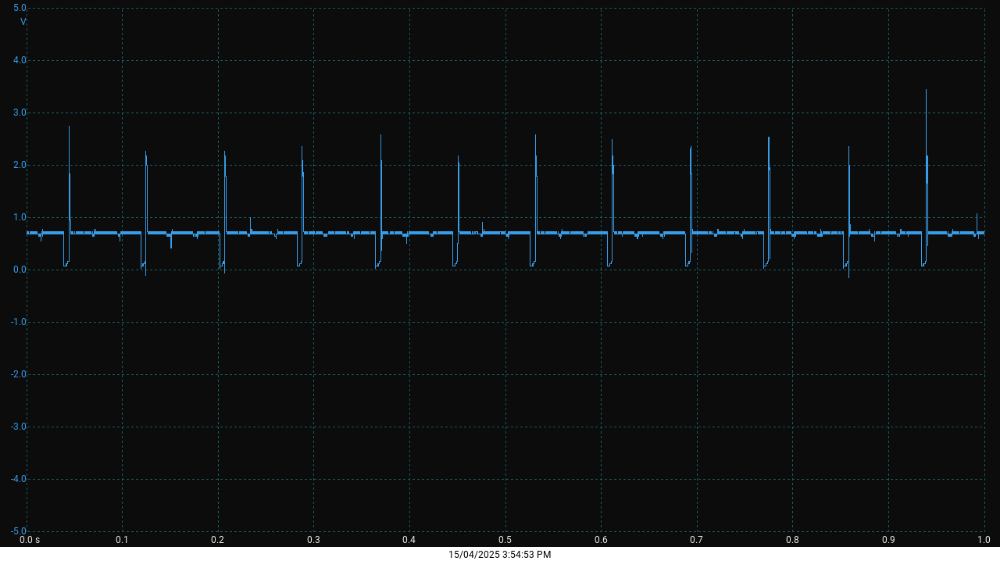Select the 3.0 voltage axis label
Viewport: 1000px width, 562px height.
[20, 113]
